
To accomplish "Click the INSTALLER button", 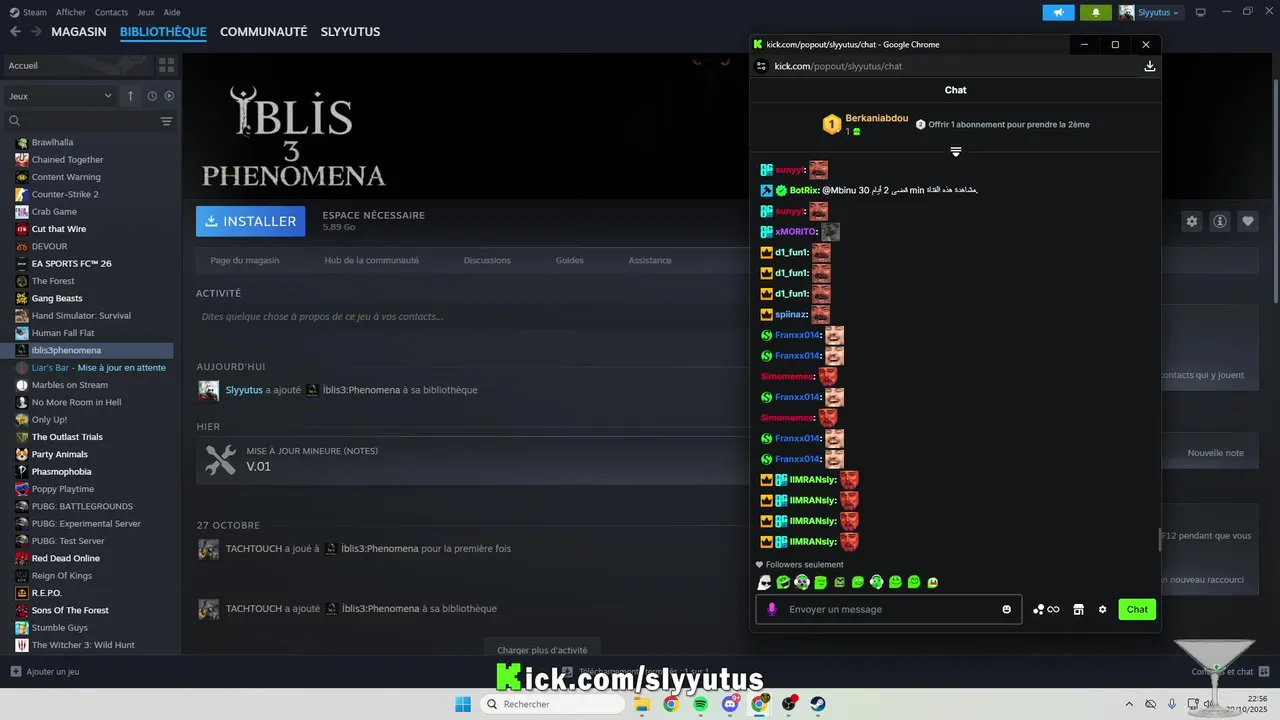I will [250, 221].
